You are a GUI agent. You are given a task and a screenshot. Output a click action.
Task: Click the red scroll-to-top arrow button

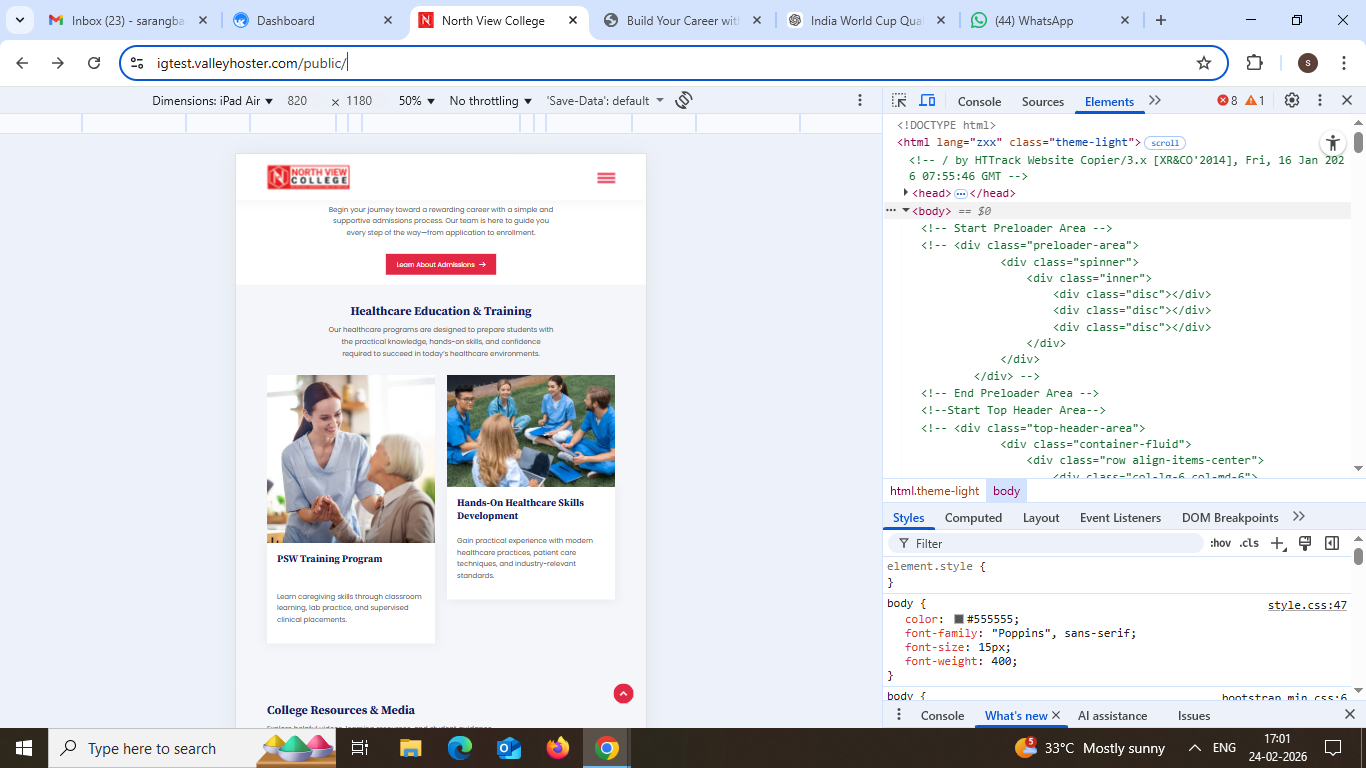tap(623, 693)
